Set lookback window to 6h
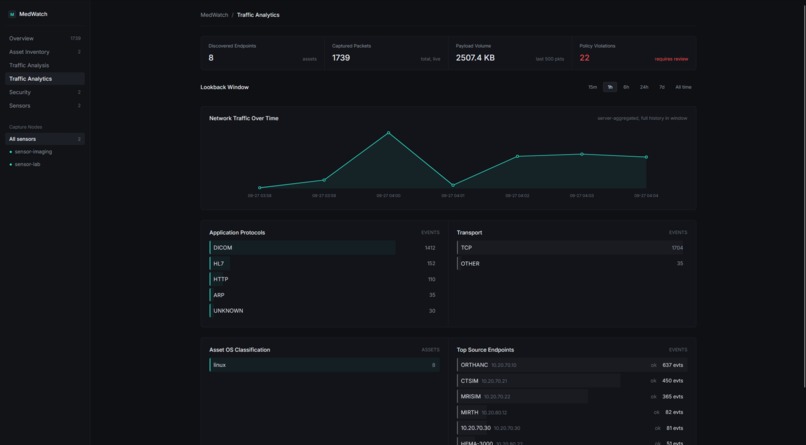 pyautogui.click(x=626, y=87)
